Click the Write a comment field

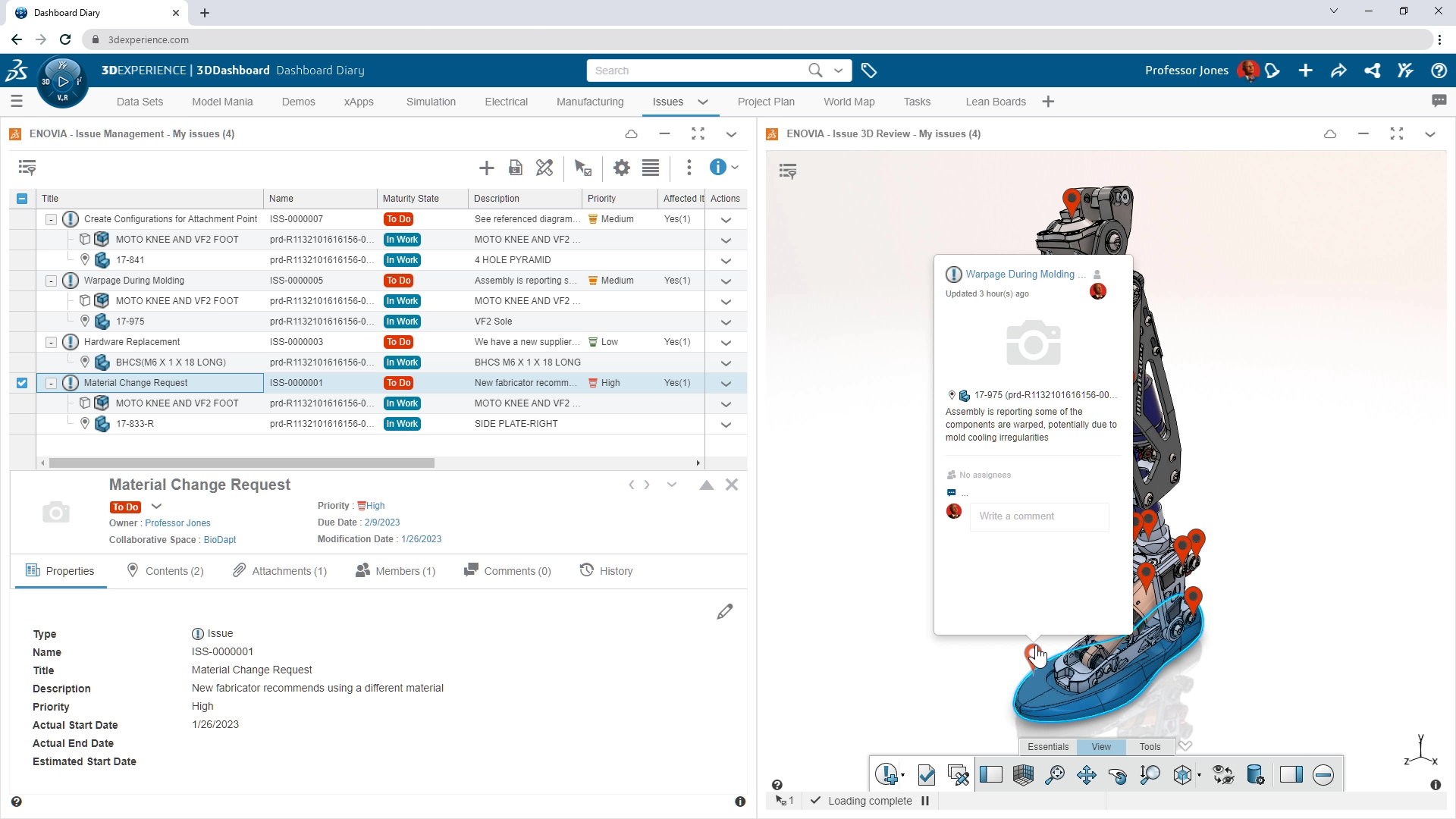point(1038,516)
